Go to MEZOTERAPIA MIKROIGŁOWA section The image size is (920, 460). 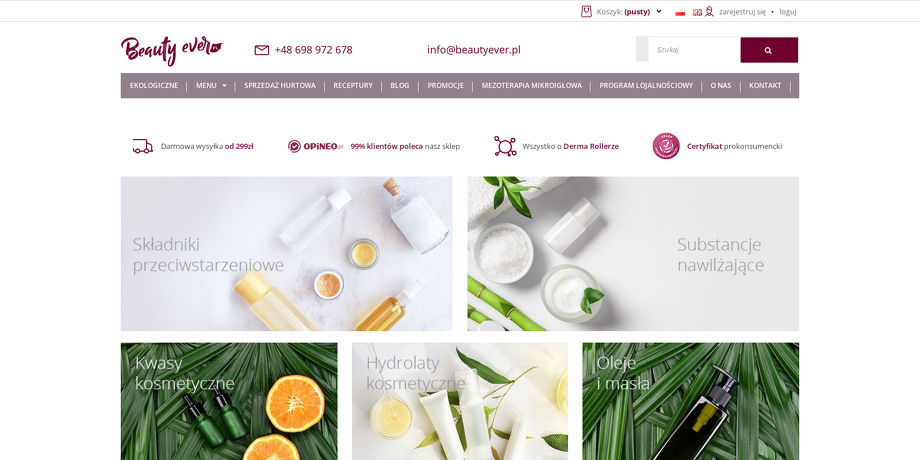coord(532,86)
